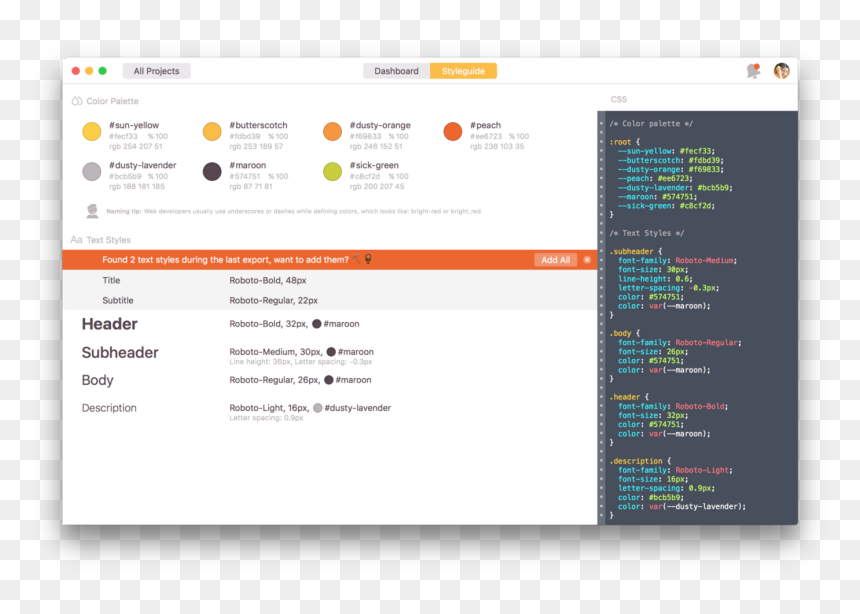Click the Title suggested text style
The width and height of the screenshot is (860, 614).
[x=330, y=280]
